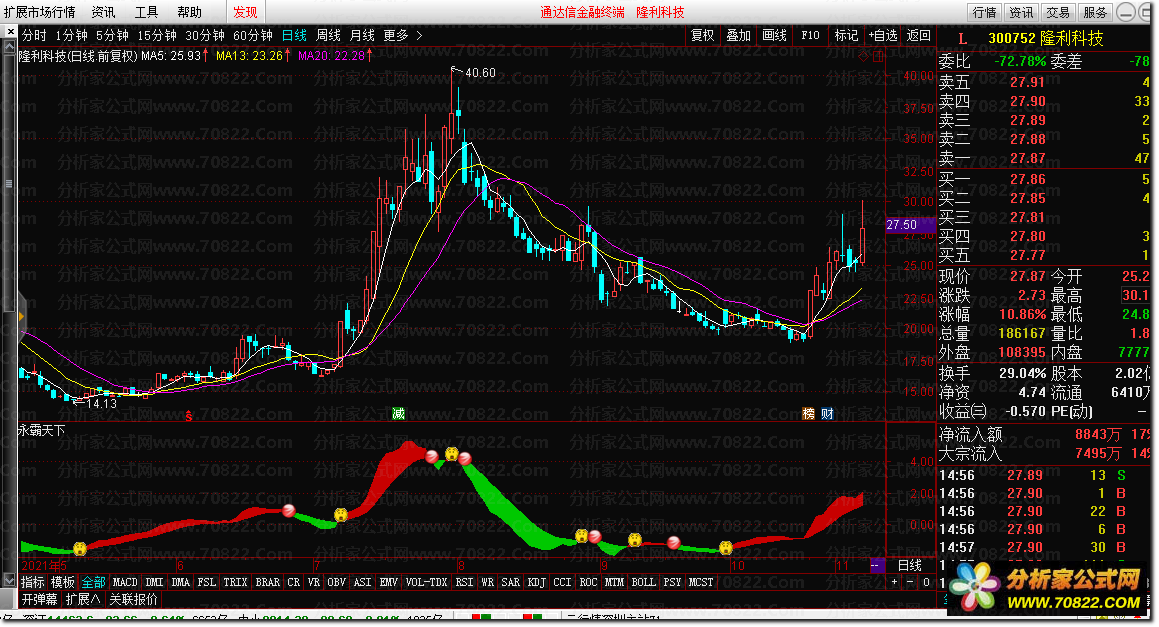Open F10 company info
This screenshot has height=627, width=1159.
[x=810, y=35]
